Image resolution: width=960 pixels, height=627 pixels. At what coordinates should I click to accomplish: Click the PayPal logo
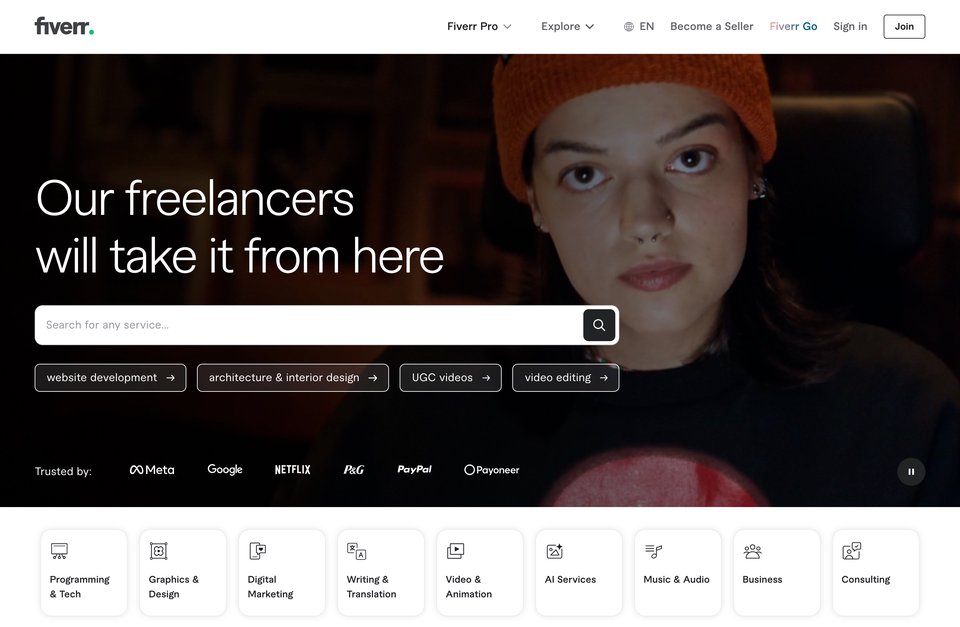[x=414, y=470]
